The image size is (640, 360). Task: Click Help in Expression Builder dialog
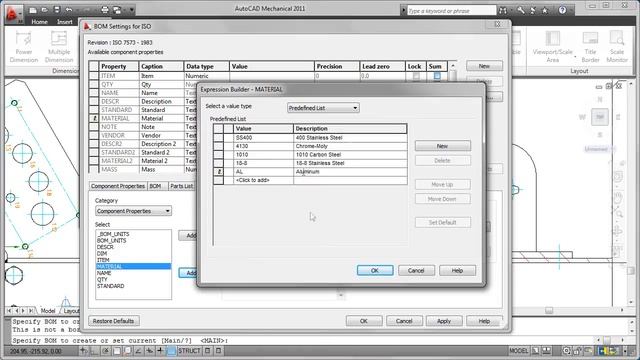point(457,271)
